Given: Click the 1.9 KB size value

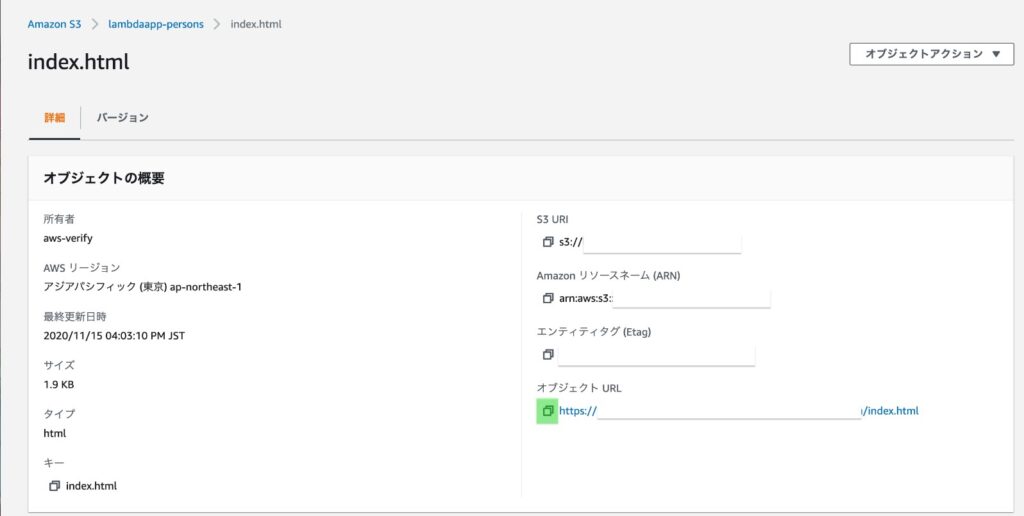Looking at the screenshot, I should [x=58, y=384].
